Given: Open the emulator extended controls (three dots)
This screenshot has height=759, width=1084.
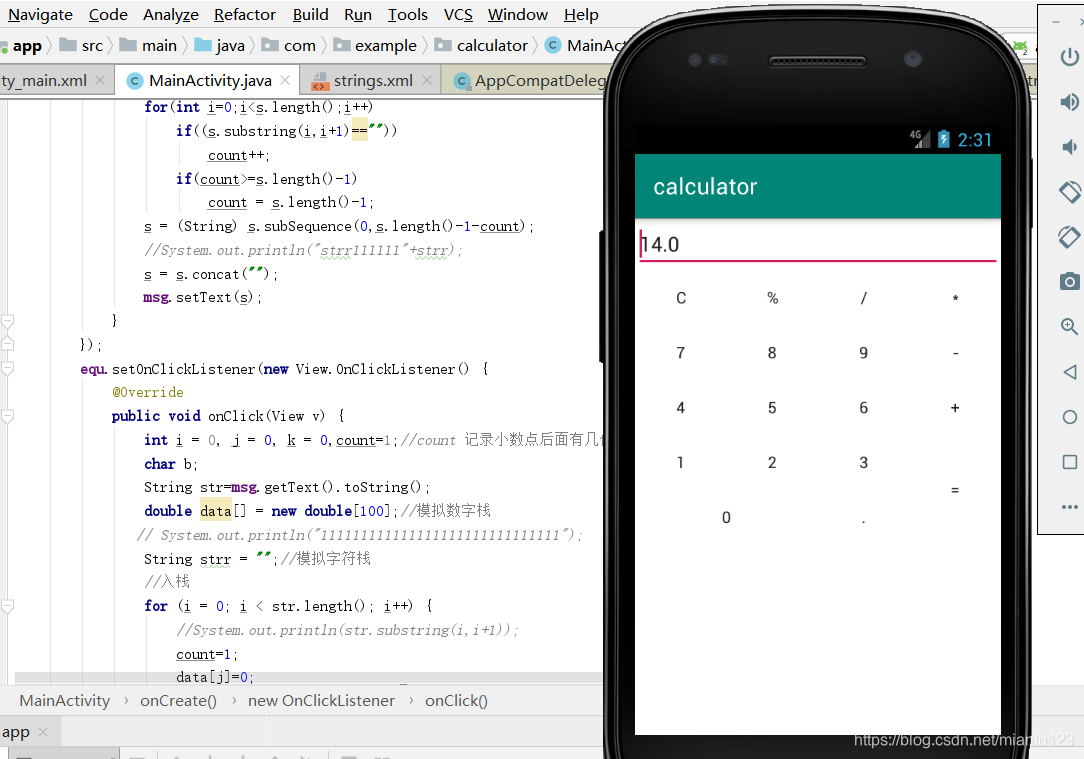Looking at the screenshot, I should point(1069,507).
